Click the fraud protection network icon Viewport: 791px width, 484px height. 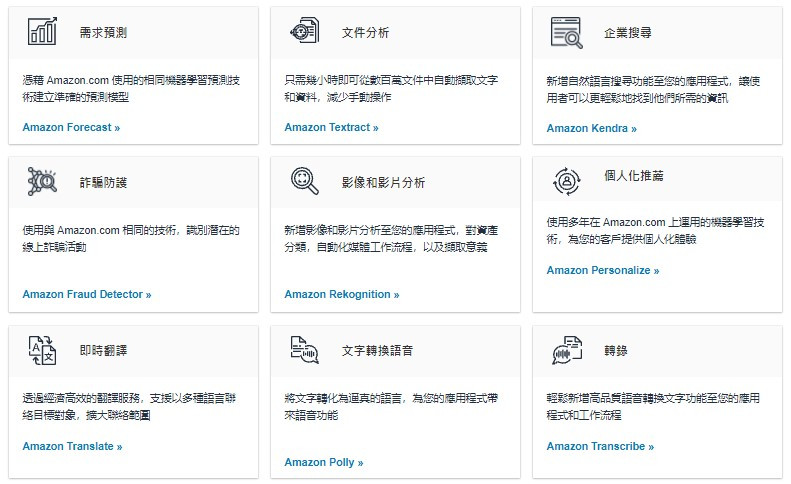(x=42, y=181)
